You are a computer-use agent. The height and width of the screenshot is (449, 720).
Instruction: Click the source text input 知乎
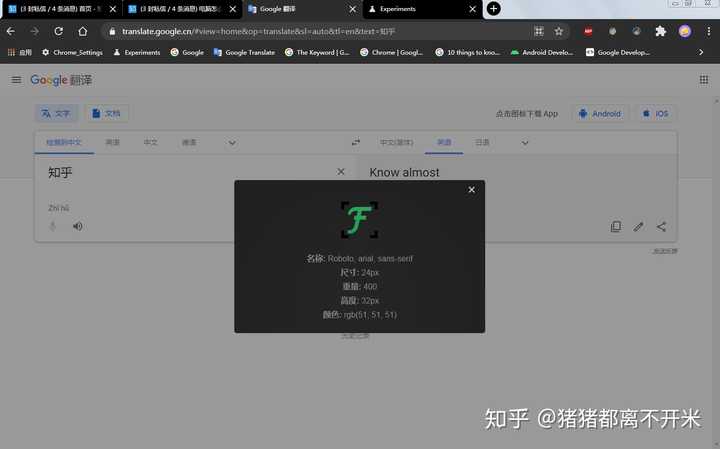click(x=60, y=173)
